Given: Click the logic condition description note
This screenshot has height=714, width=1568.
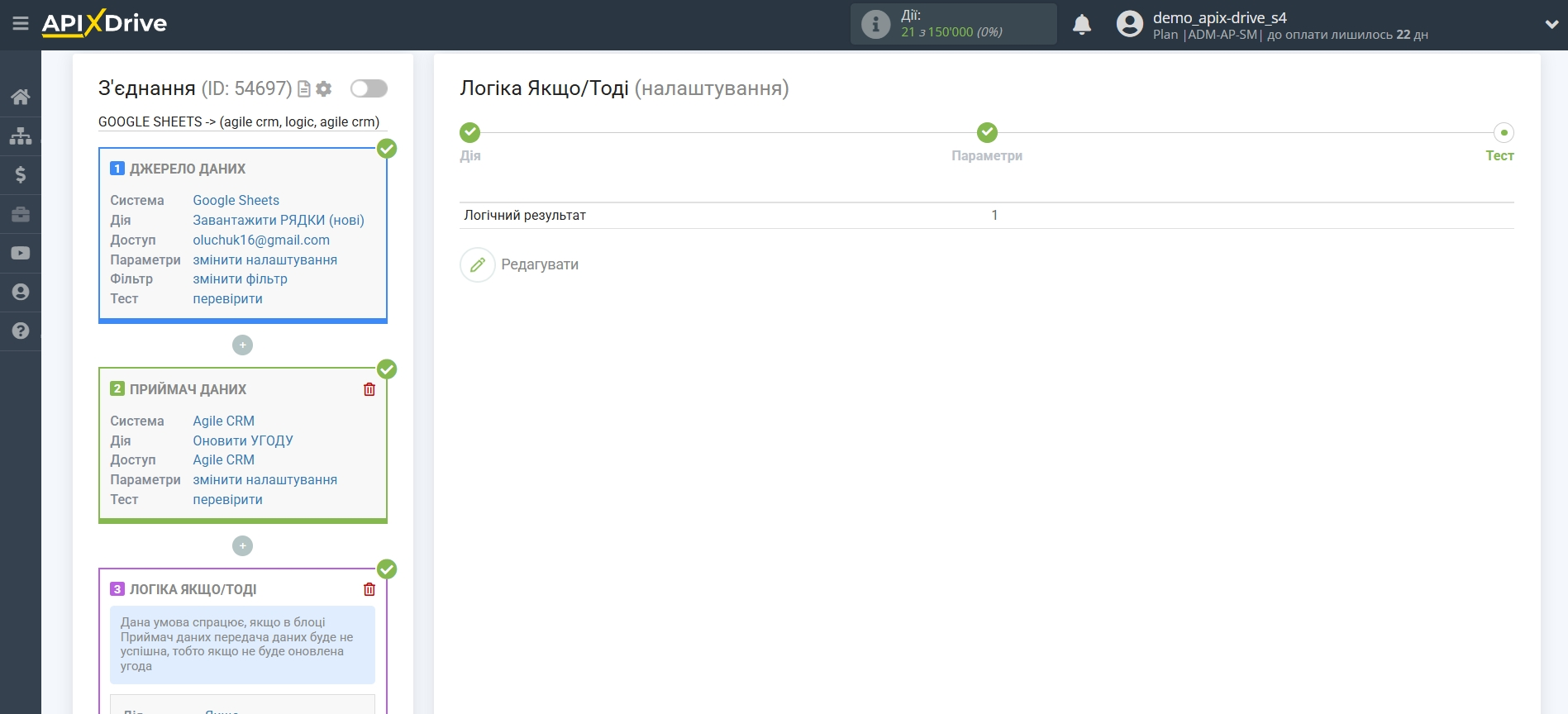Looking at the screenshot, I should [243, 645].
